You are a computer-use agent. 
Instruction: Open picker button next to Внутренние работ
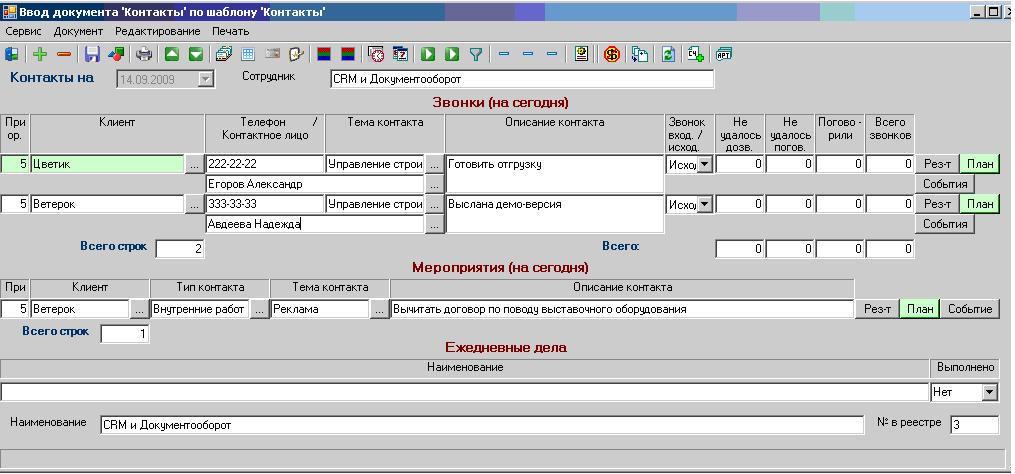click(x=259, y=310)
